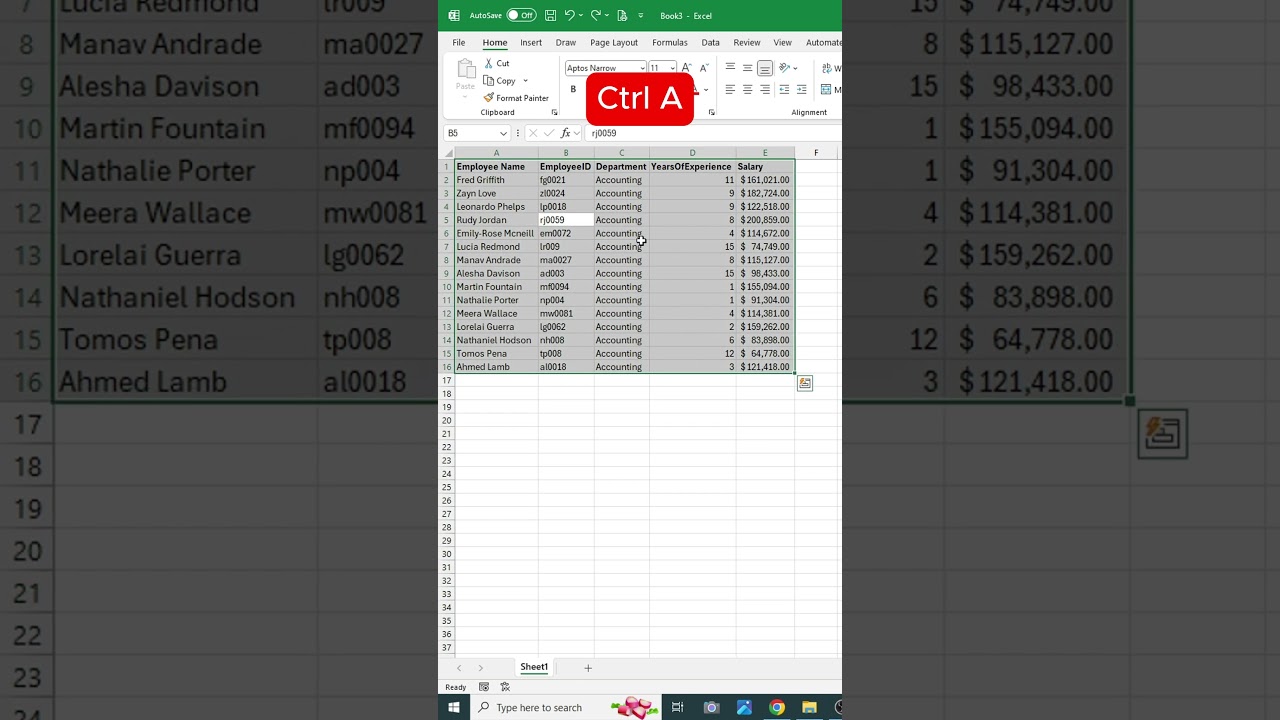This screenshot has height=720, width=1280.
Task: Click the accessibility icon in status bar
Action: pos(505,687)
